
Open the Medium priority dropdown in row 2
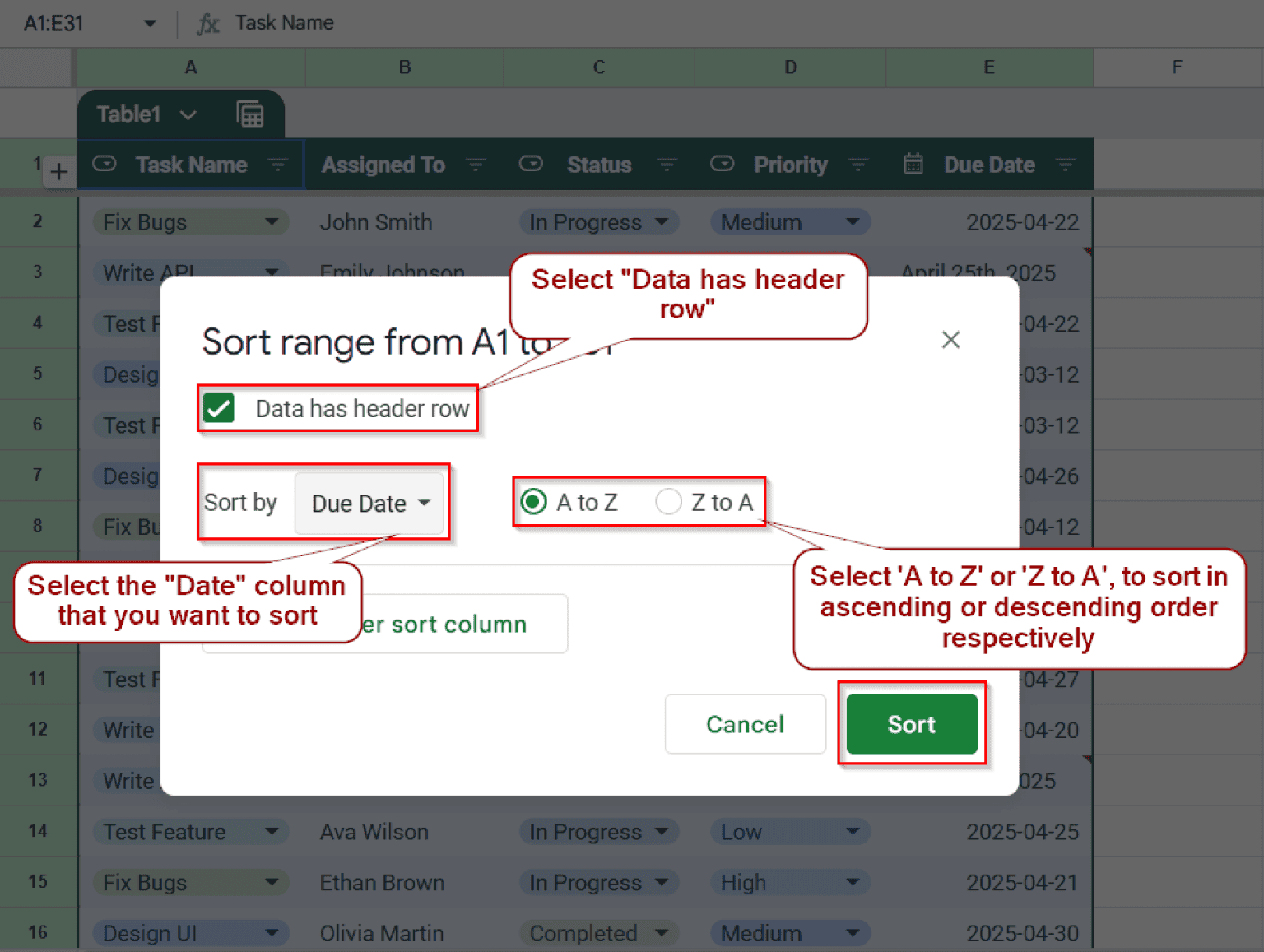tap(854, 221)
